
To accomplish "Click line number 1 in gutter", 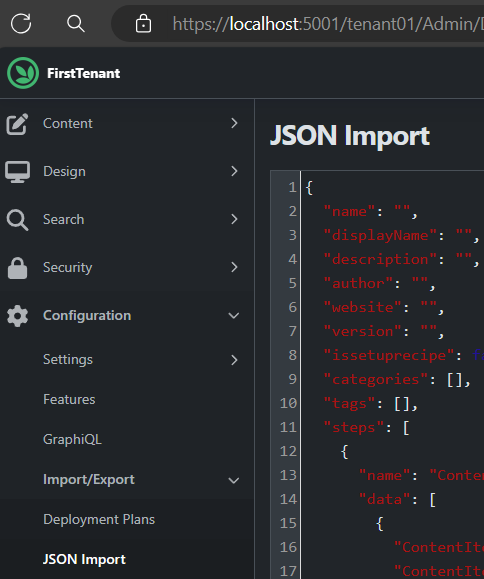I will (292, 188).
